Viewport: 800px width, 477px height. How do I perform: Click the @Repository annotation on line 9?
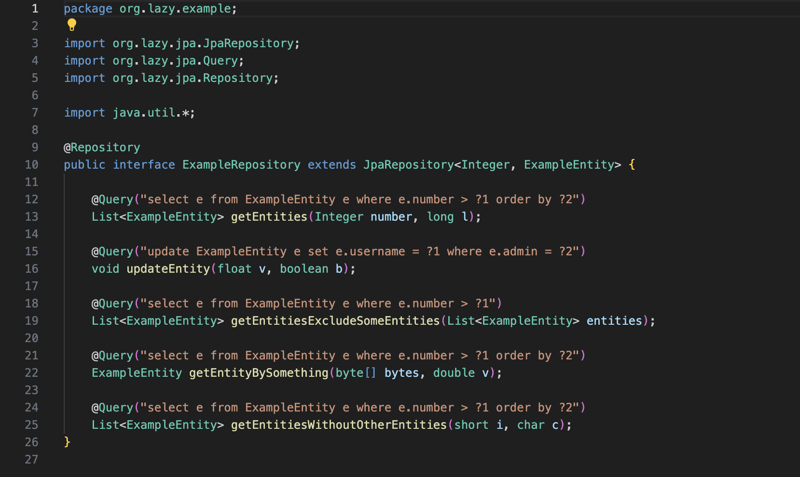click(x=102, y=147)
